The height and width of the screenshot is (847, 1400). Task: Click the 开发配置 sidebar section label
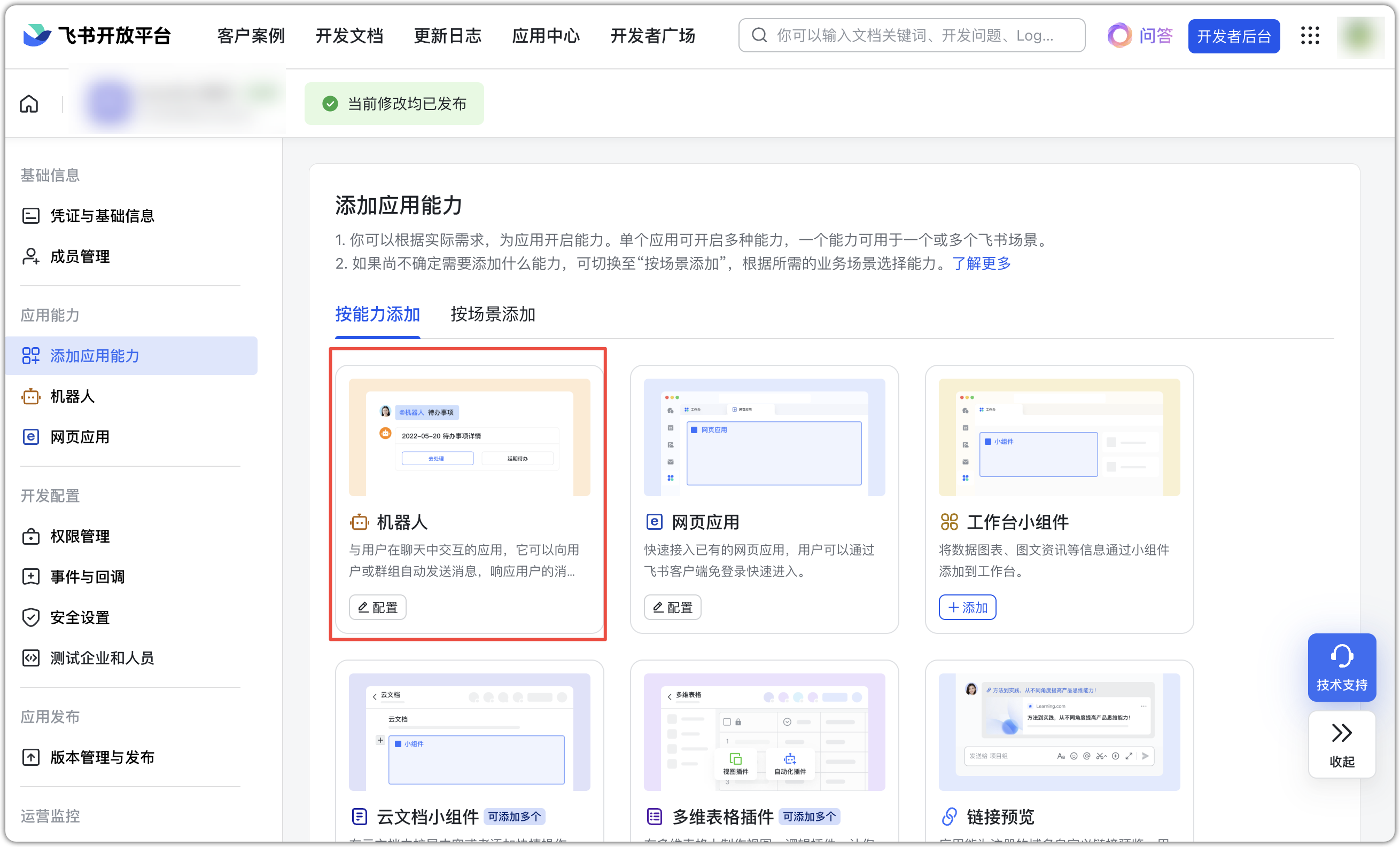50,496
